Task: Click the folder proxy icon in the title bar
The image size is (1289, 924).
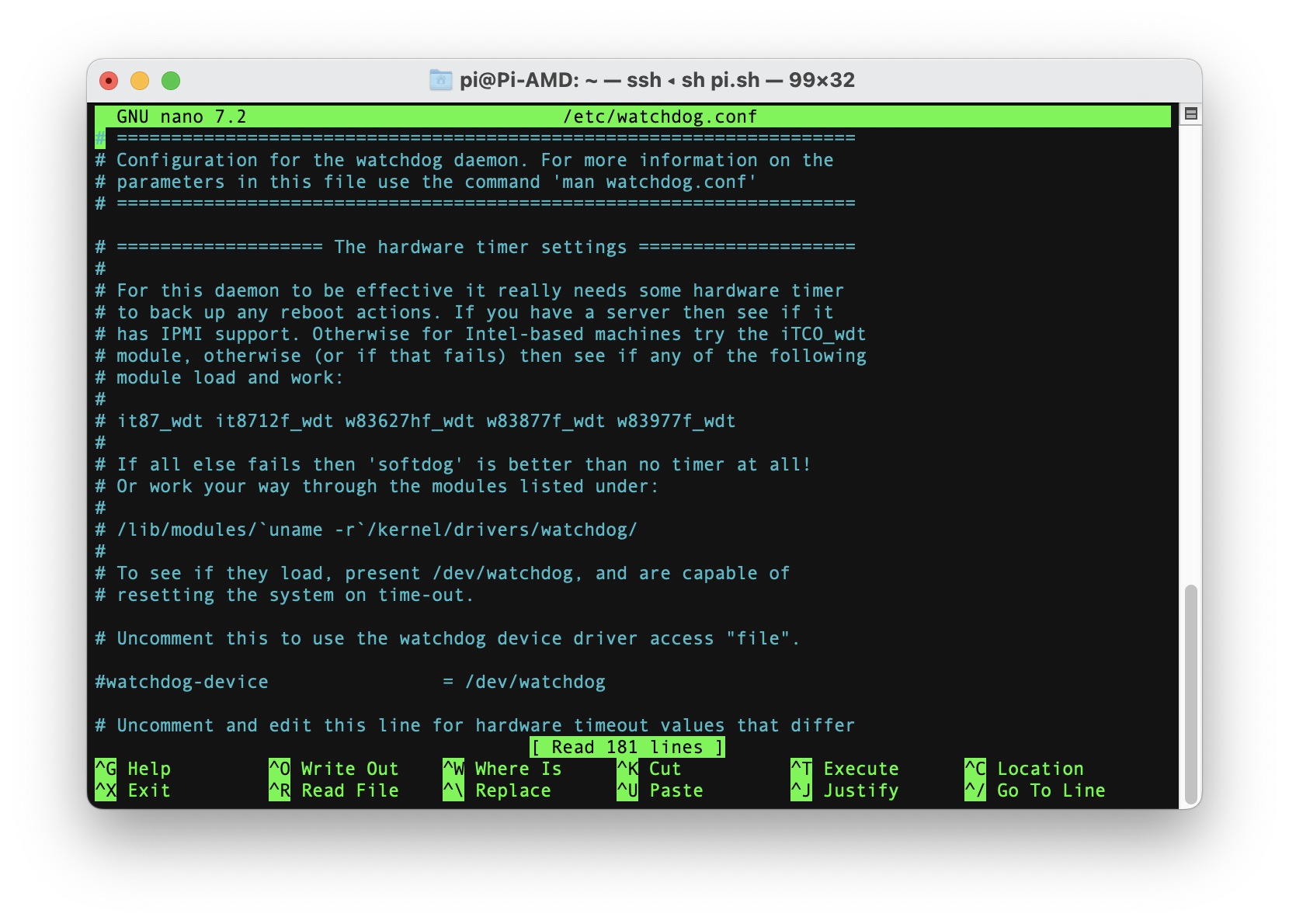Action: pos(440,79)
